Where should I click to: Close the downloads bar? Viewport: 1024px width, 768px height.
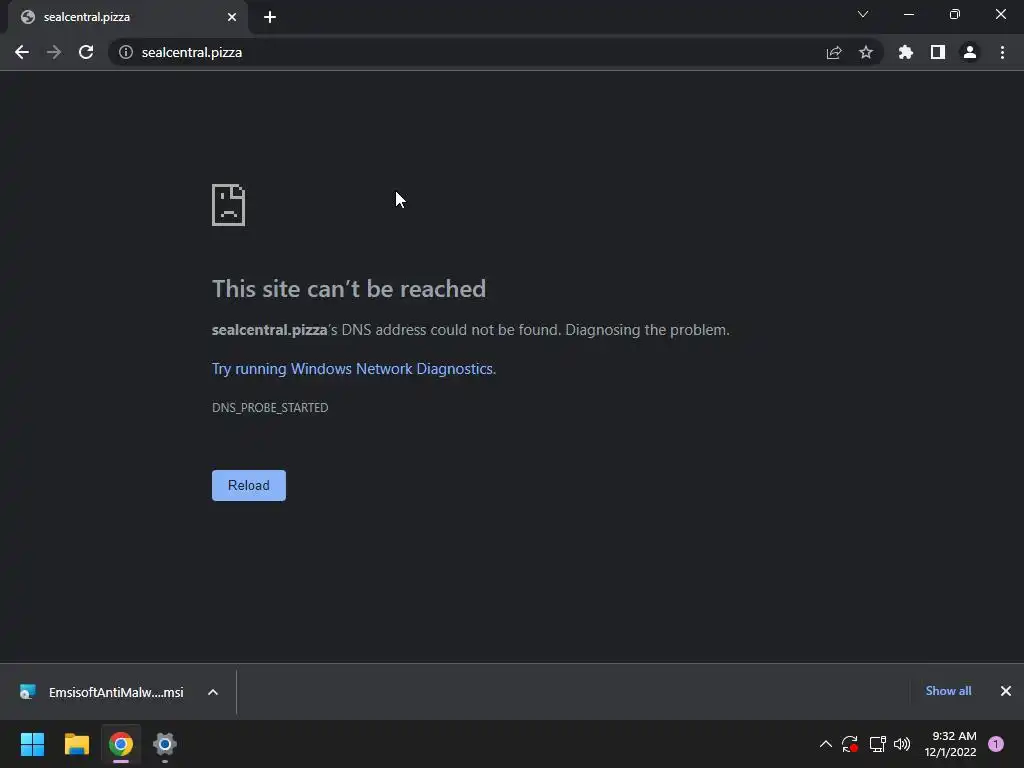pyautogui.click(x=1005, y=691)
